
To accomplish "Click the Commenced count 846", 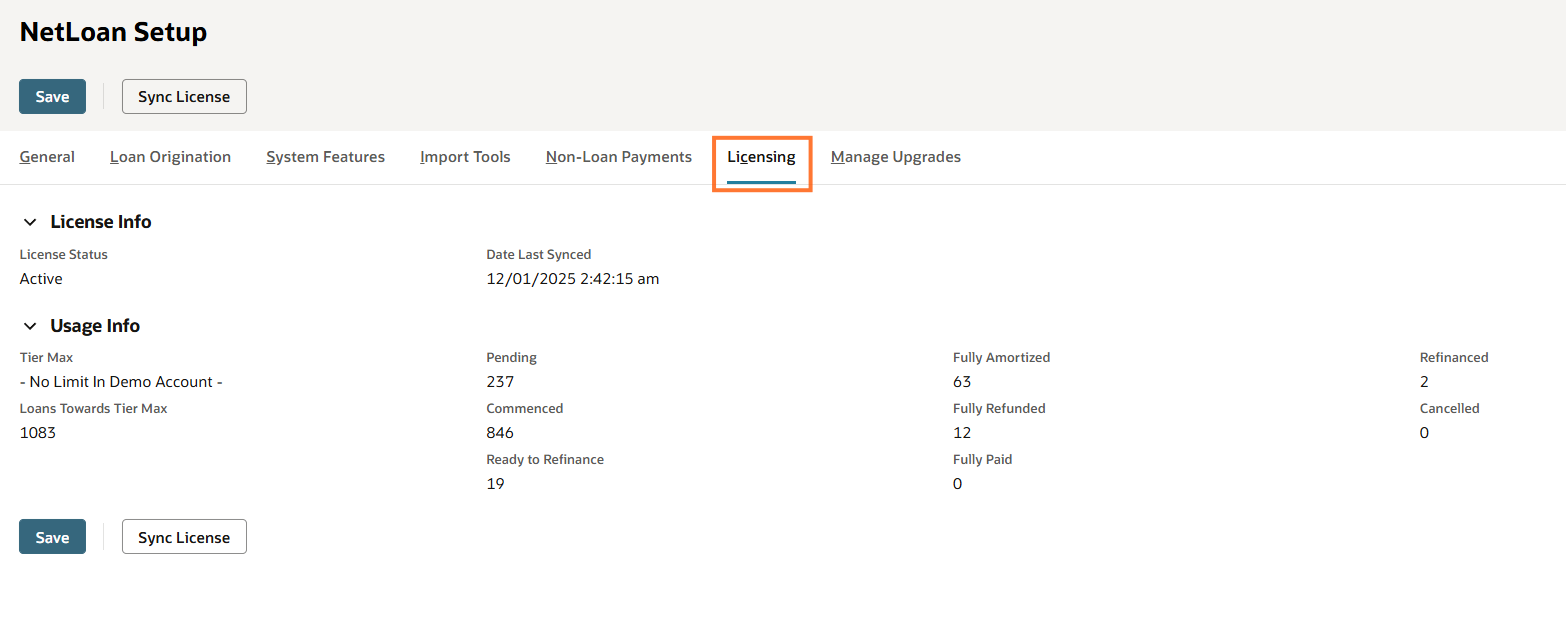I will (500, 433).
